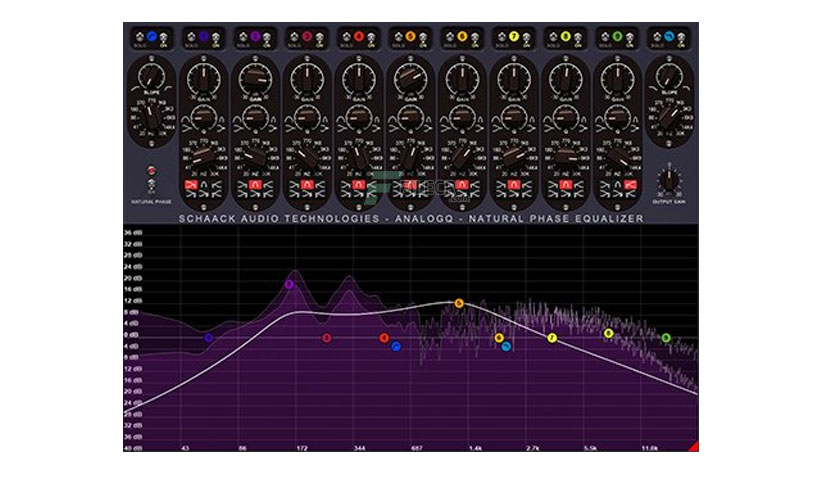The width and height of the screenshot is (836, 484).
Task: Select dark blue node 1 on the graph
Action: point(209,337)
